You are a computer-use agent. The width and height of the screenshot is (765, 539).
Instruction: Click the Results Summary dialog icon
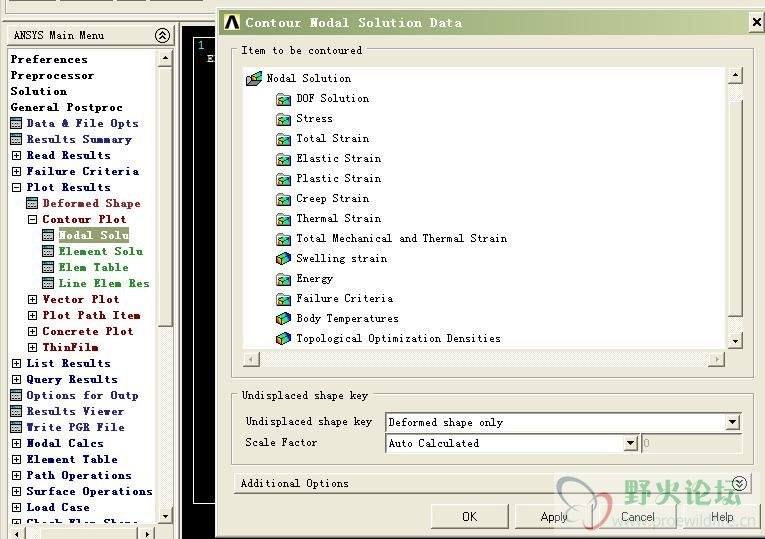pyautogui.click(x=16, y=140)
